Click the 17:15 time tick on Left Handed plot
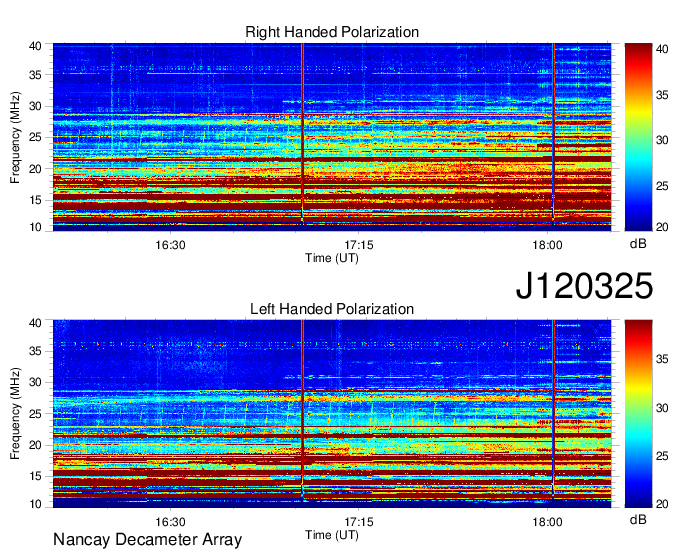 click(x=359, y=521)
